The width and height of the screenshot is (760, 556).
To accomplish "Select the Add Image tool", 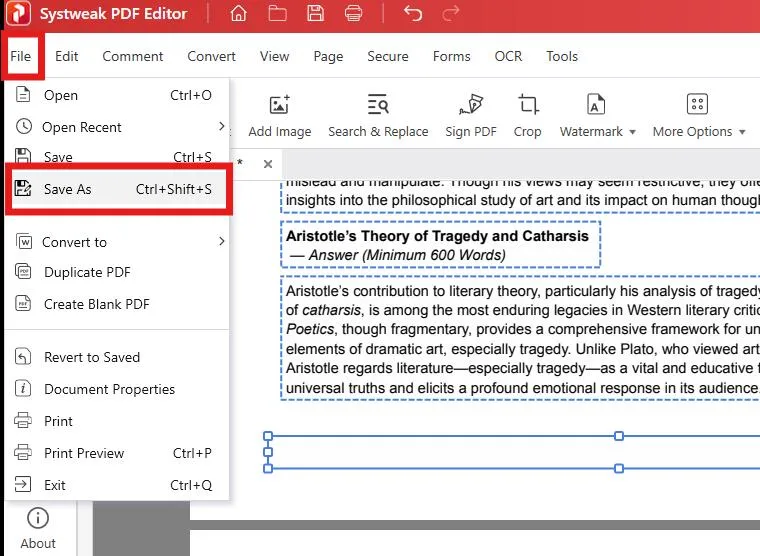I will click(279, 116).
